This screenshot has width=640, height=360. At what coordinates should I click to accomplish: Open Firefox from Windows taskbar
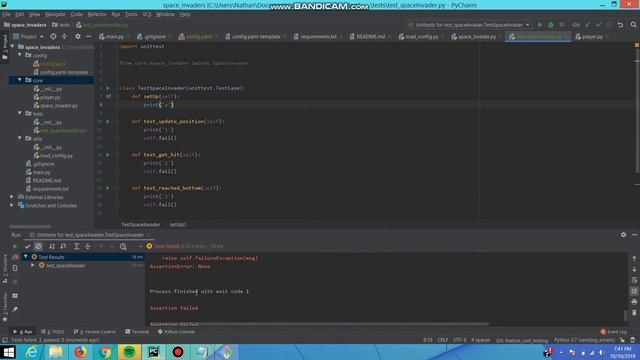pos(80,352)
